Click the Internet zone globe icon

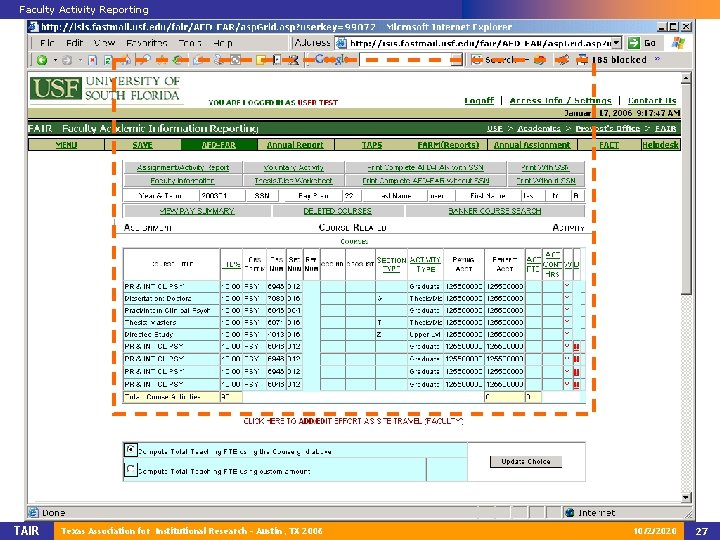click(x=570, y=512)
